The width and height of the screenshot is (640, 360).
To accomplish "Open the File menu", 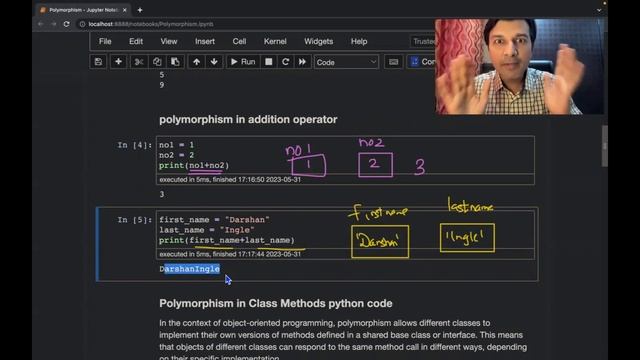I will click(105, 41).
